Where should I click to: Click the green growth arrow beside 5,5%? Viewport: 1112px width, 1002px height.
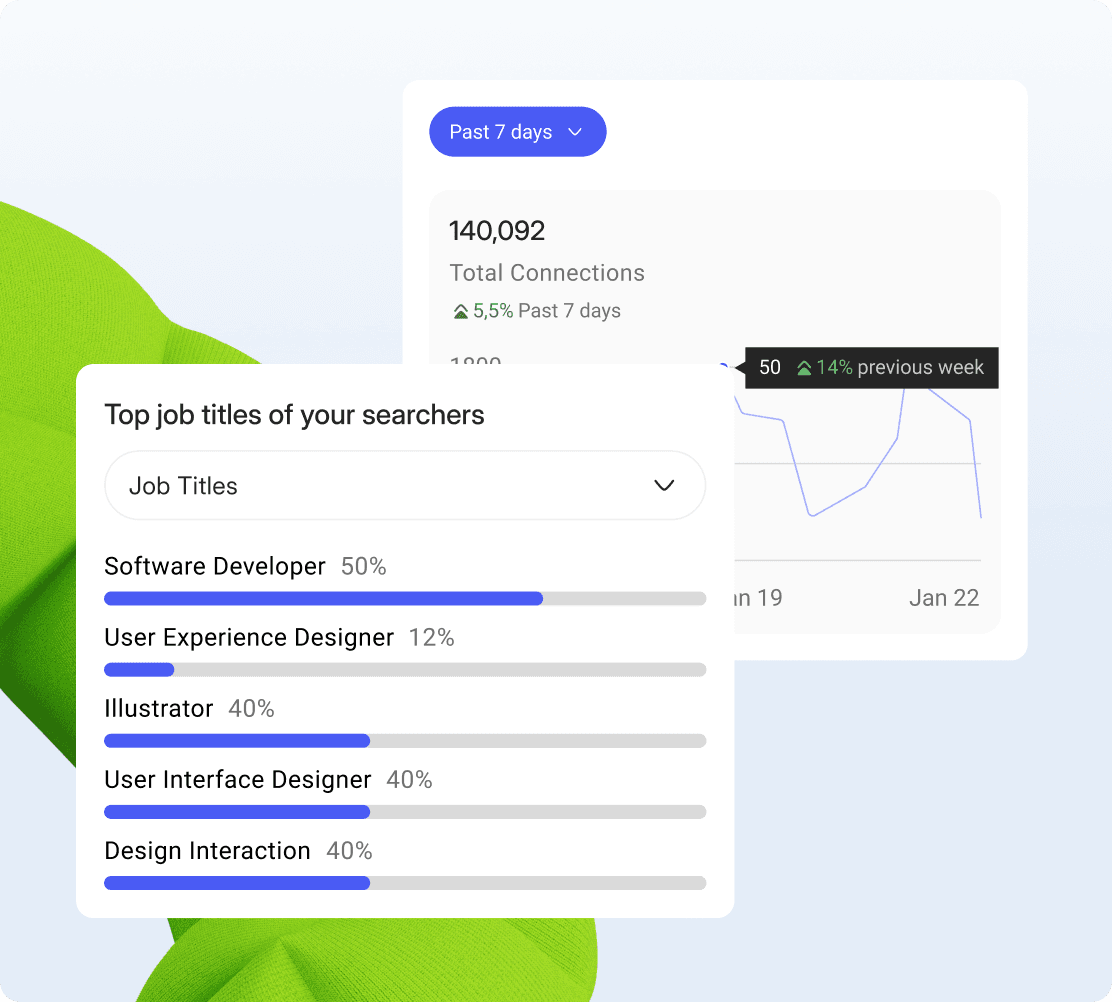click(x=462, y=310)
